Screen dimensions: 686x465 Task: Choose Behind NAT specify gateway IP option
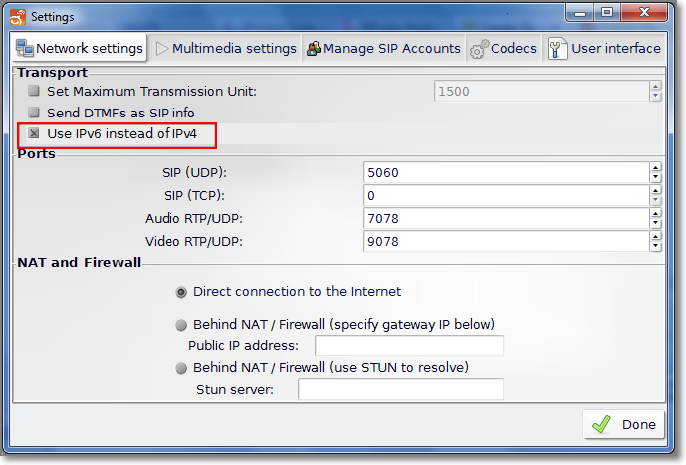click(181, 325)
